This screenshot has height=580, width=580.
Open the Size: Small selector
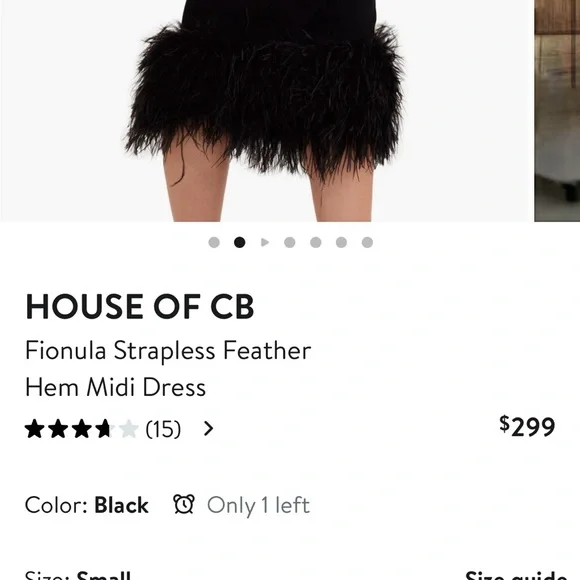pos(78,575)
